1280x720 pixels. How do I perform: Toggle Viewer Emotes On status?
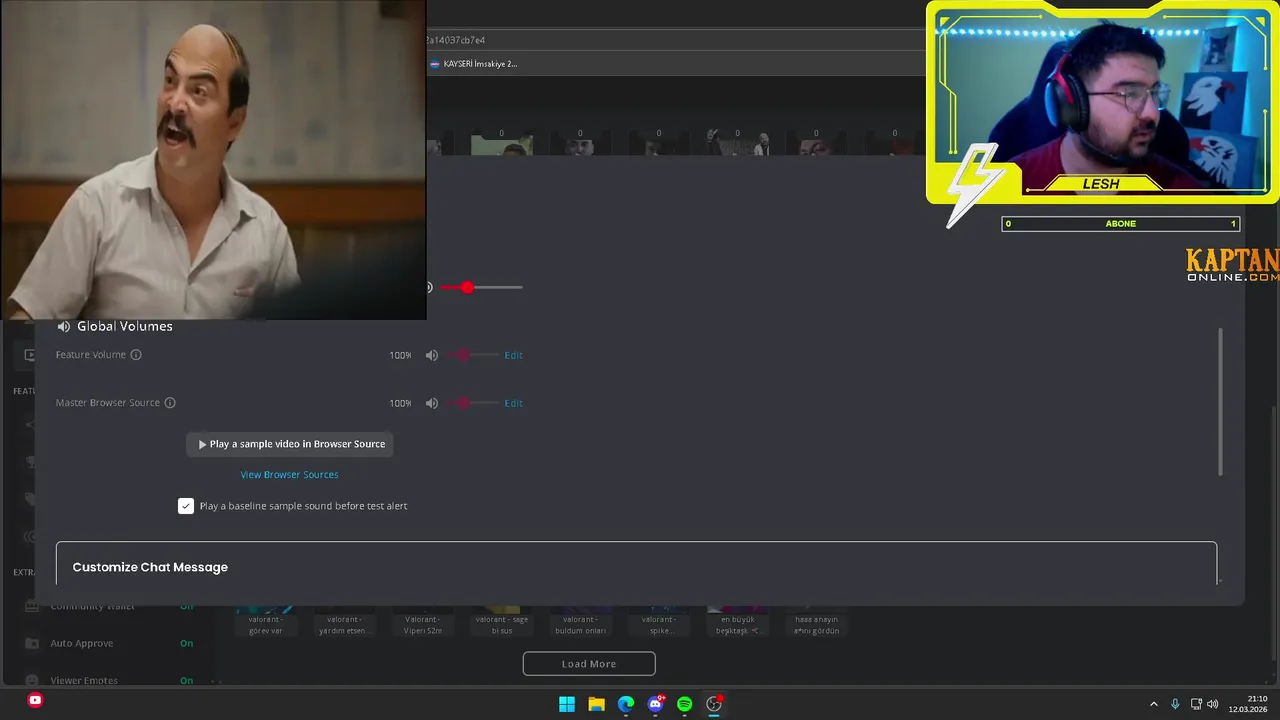pos(186,680)
